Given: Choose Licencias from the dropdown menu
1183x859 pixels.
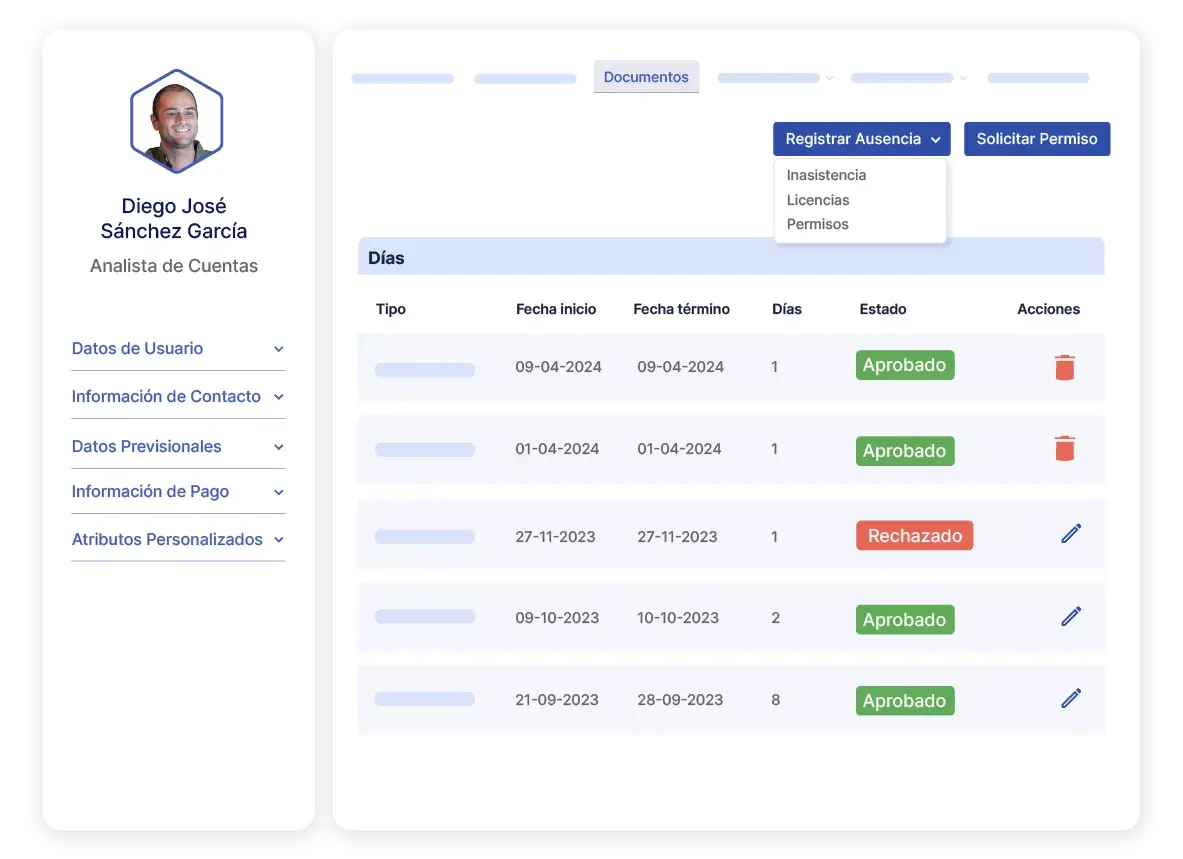Looking at the screenshot, I should click(x=818, y=199).
